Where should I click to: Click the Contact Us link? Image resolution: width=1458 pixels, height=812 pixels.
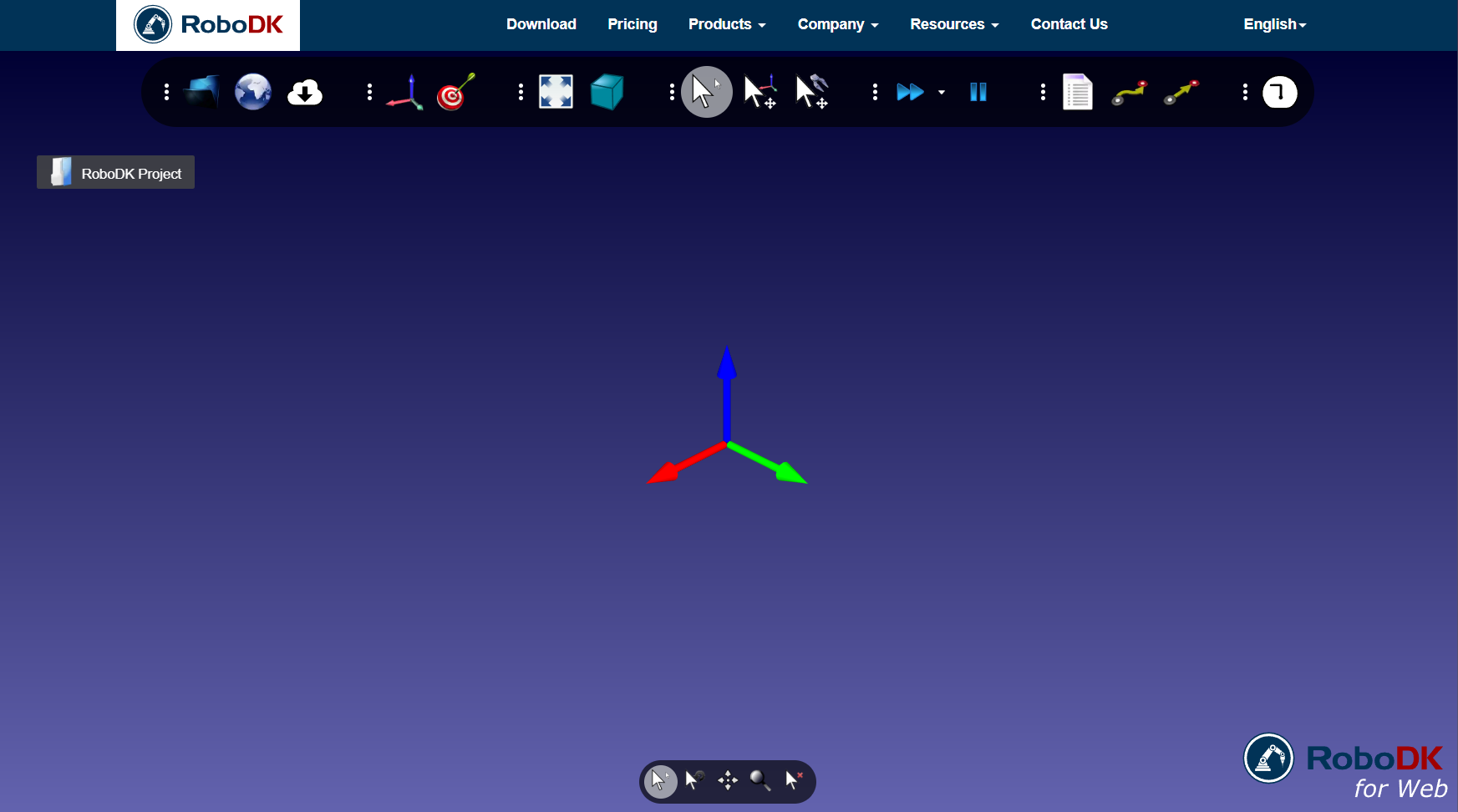click(1069, 24)
